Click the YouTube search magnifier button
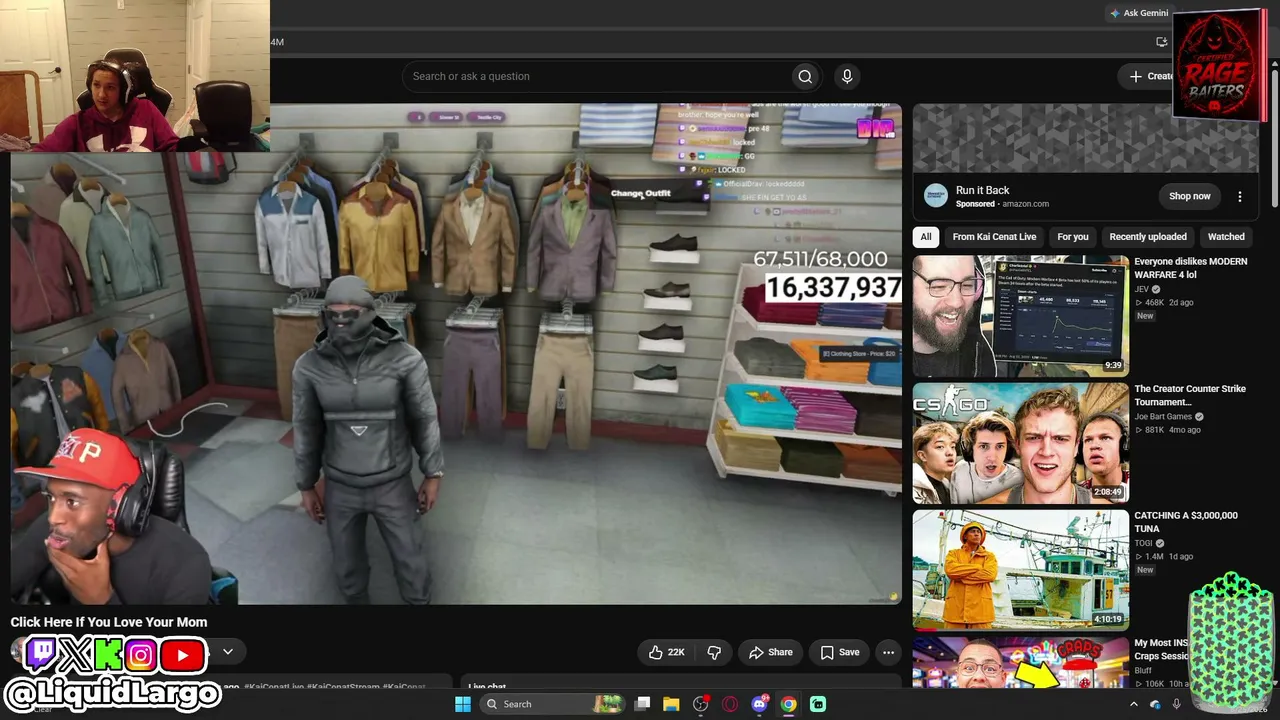1280x720 pixels. tap(805, 76)
